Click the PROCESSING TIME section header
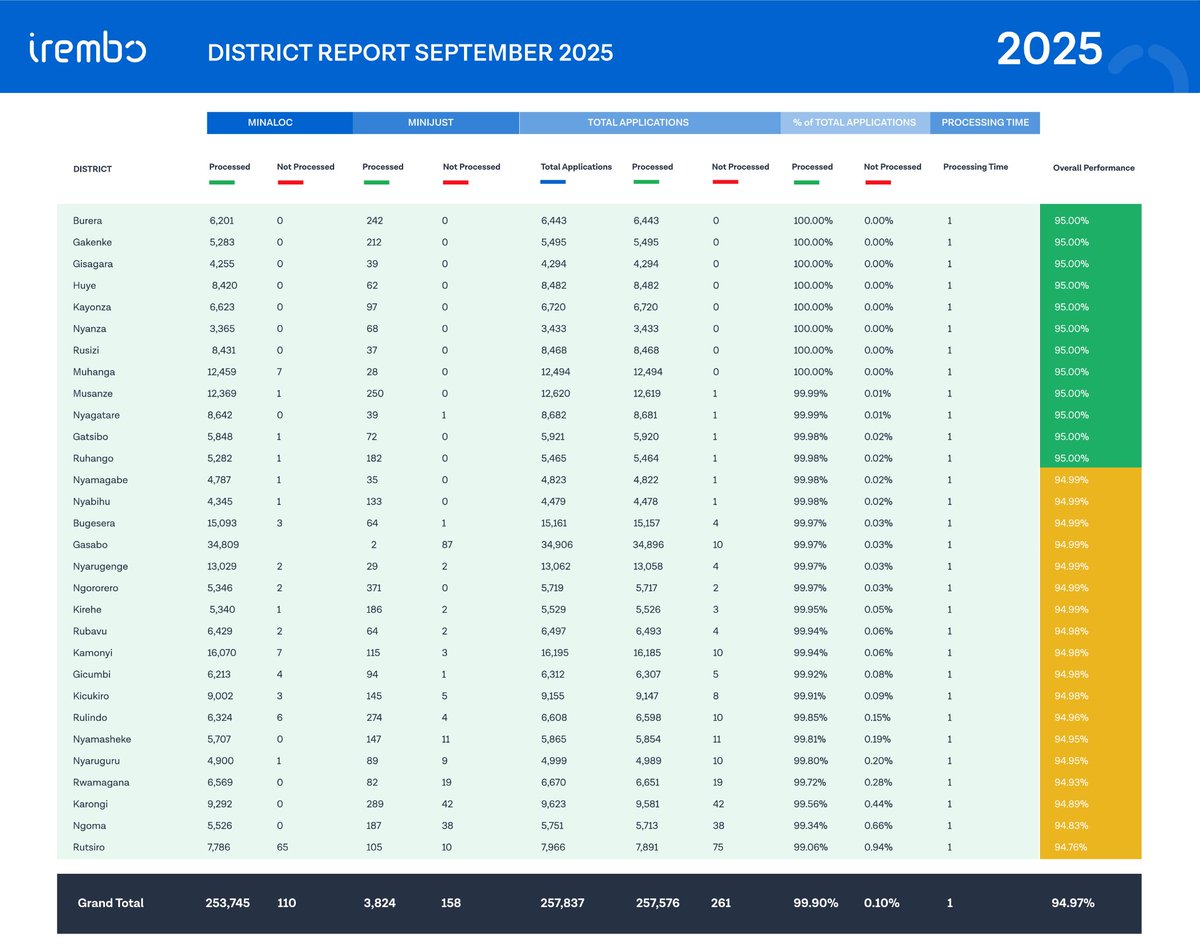Screen dimensions: 1200x950 click(985, 122)
